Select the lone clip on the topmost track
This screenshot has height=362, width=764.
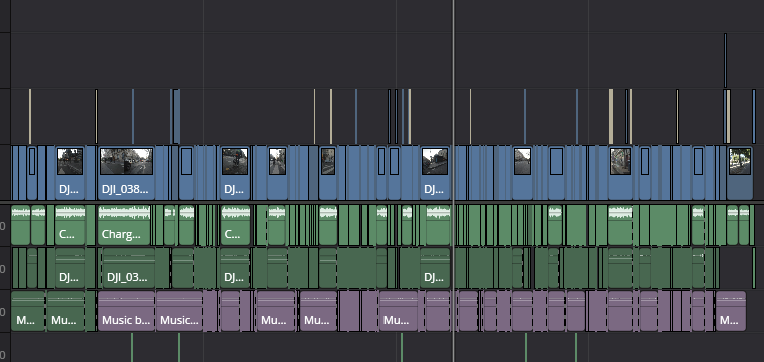tap(726, 60)
